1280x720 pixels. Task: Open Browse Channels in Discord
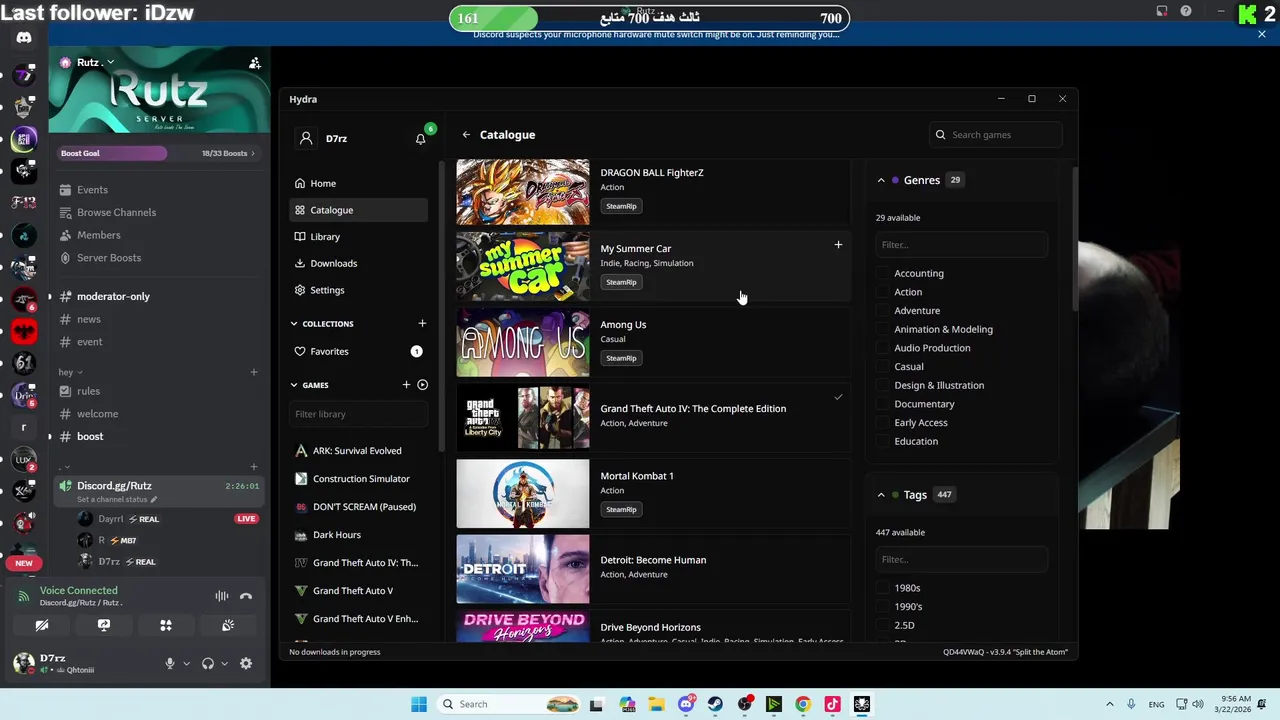click(158, 212)
